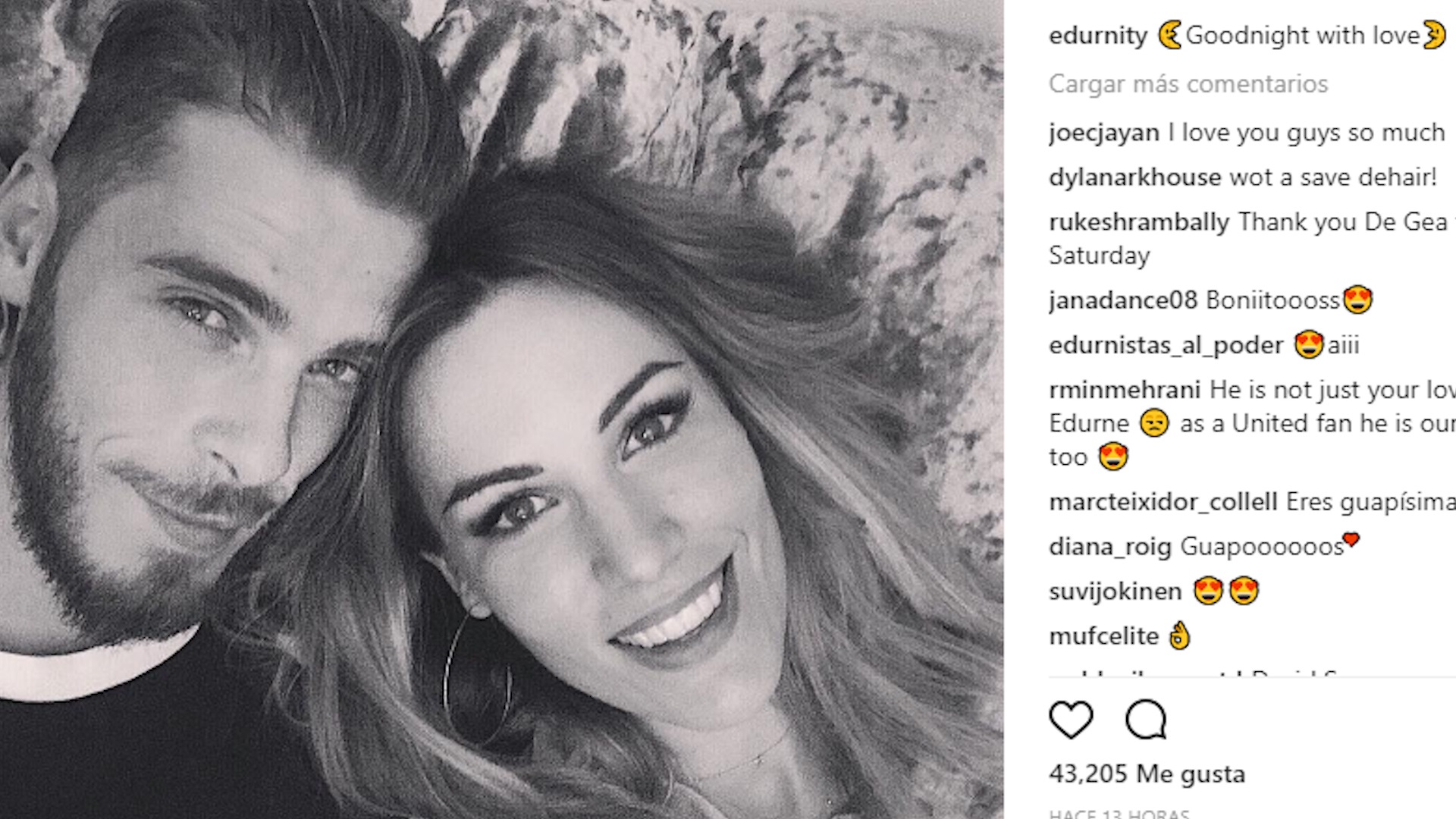Click the black-and-white couple photo
This screenshot has height=819, width=1456.
501,409
